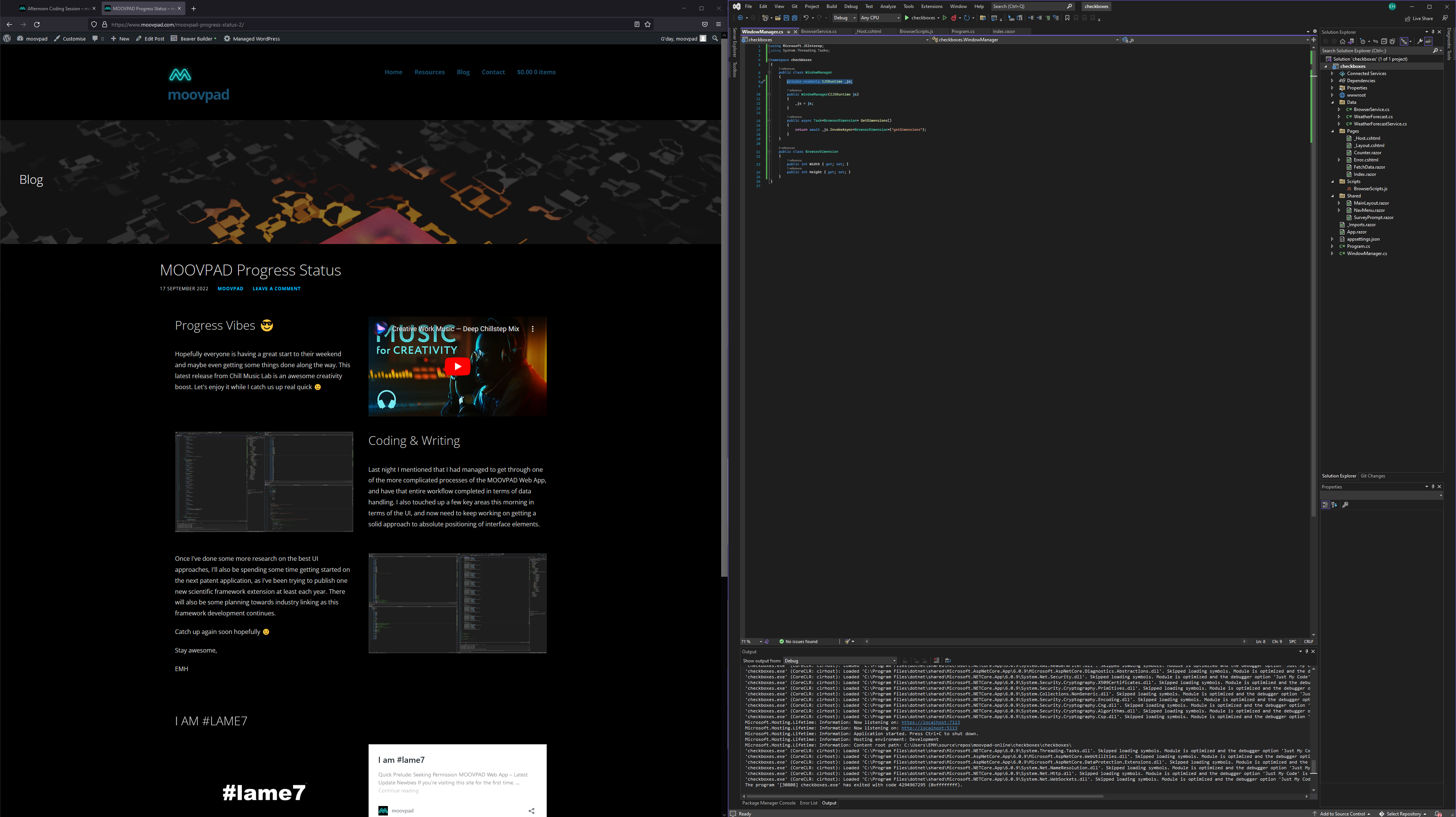Image resolution: width=1456 pixels, height=817 pixels.
Task: Click Live Share button in Visual Studio
Action: (x=1419, y=18)
